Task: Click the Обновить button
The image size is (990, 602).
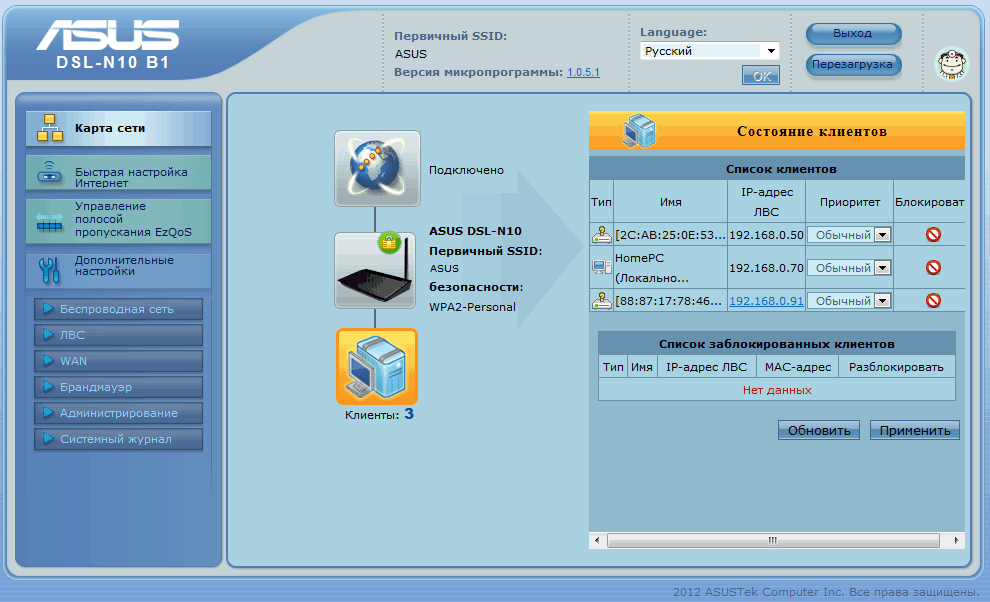Action: point(818,430)
